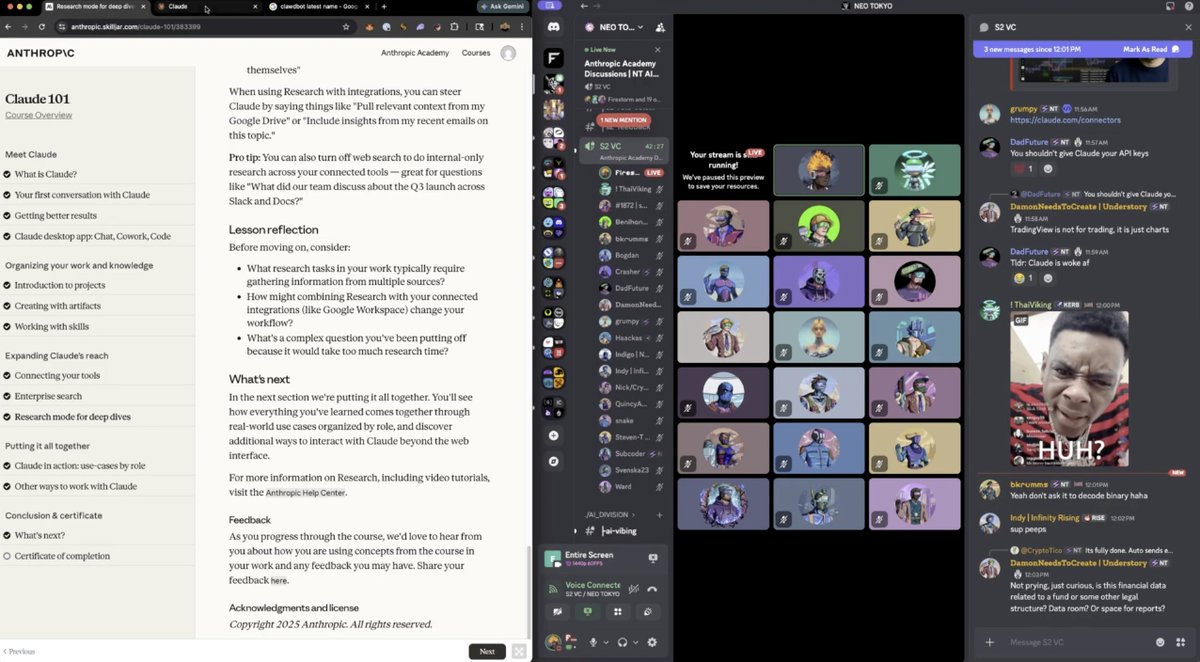Screen dimensions: 1200x662
Task: Open Discord's Discover servers compass icon
Action: 553,461
